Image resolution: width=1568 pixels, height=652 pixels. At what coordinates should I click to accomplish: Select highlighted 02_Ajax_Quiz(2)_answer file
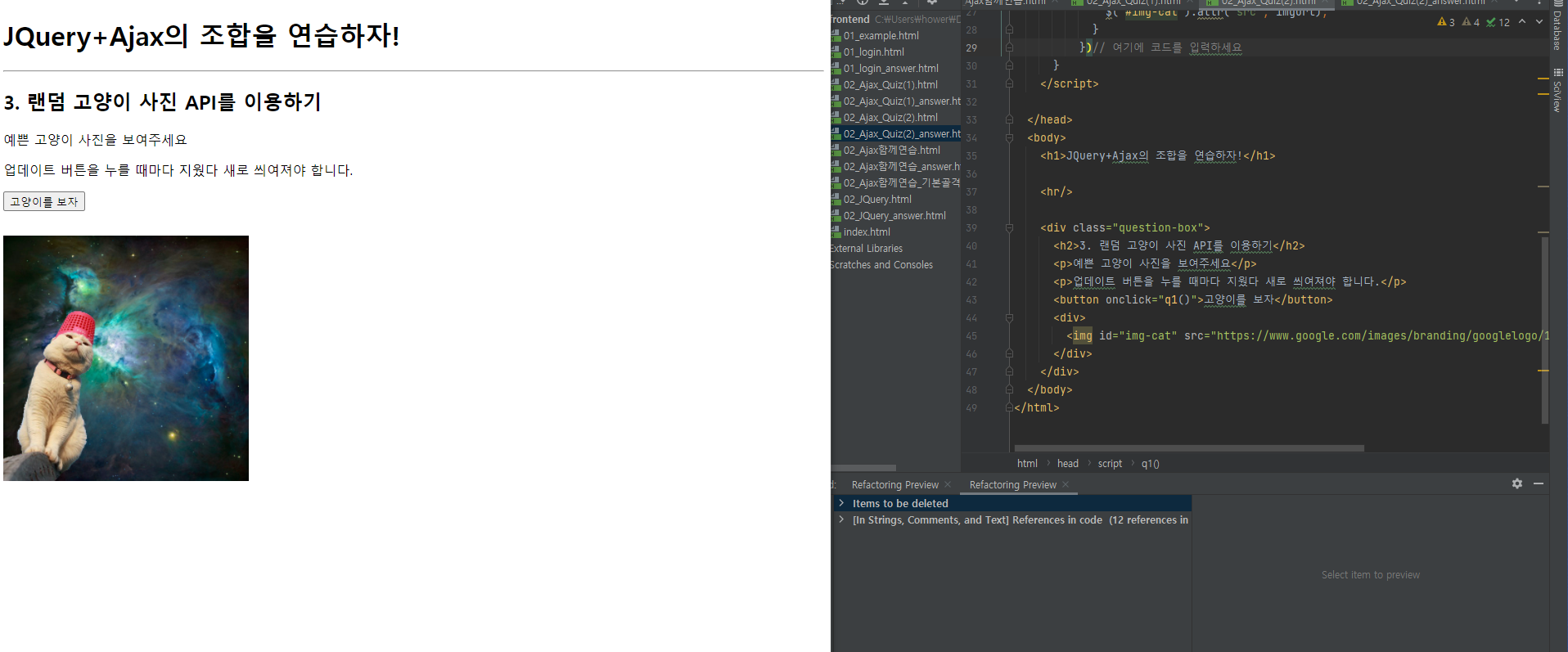[x=902, y=134]
